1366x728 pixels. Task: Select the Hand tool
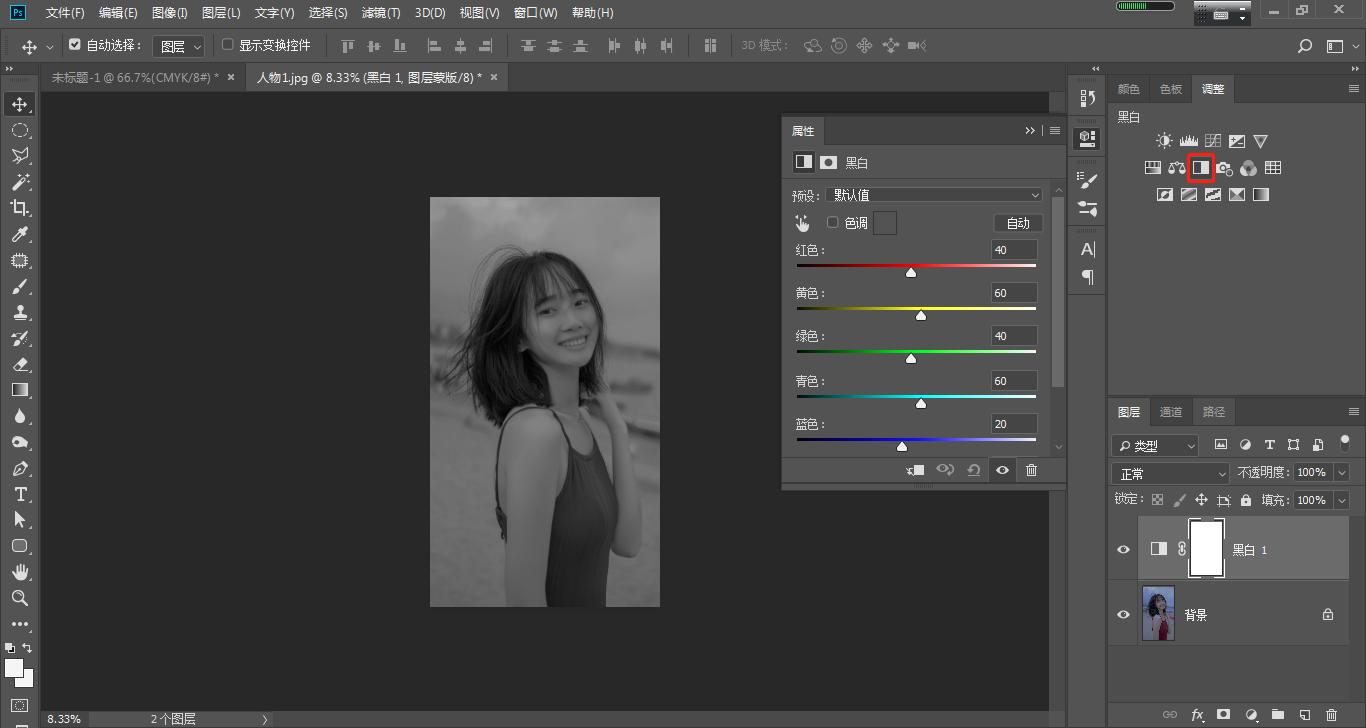click(19, 572)
